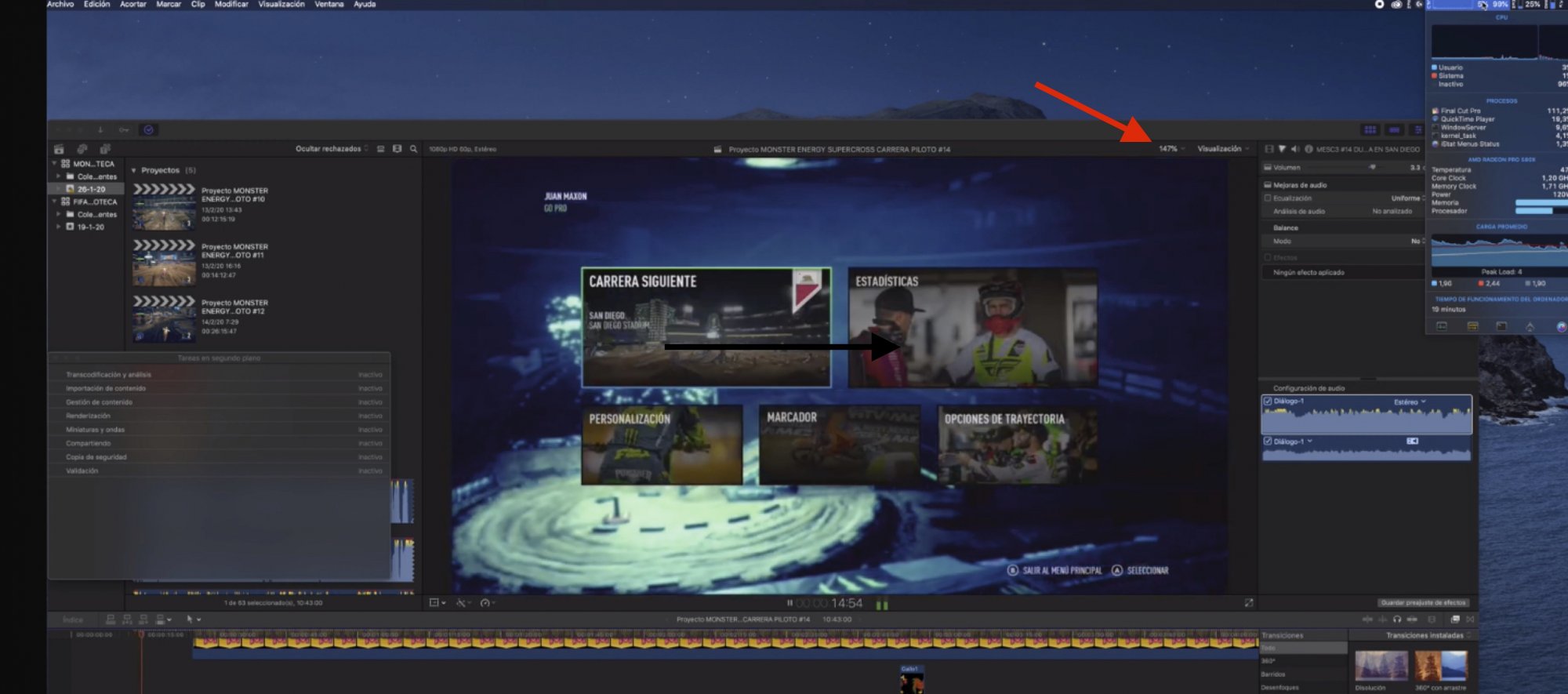This screenshot has height=694, width=1568.
Task: Open the color inspector triangle icon
Action: click(x=1282, y=148)
